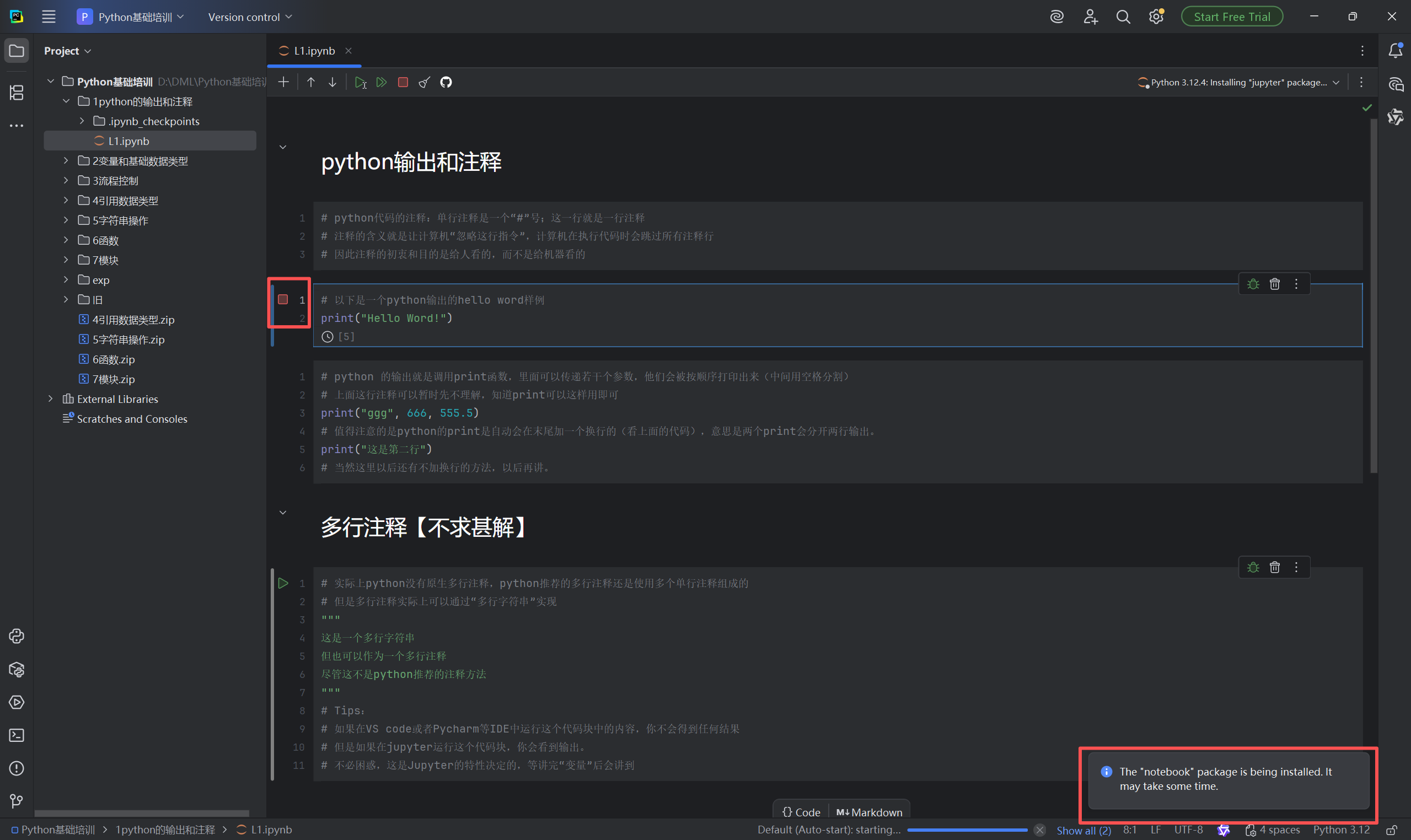Screen dimensions: 1411x840
Task: Stop the running Hello Word cell
Action: (x=283, y=299)
